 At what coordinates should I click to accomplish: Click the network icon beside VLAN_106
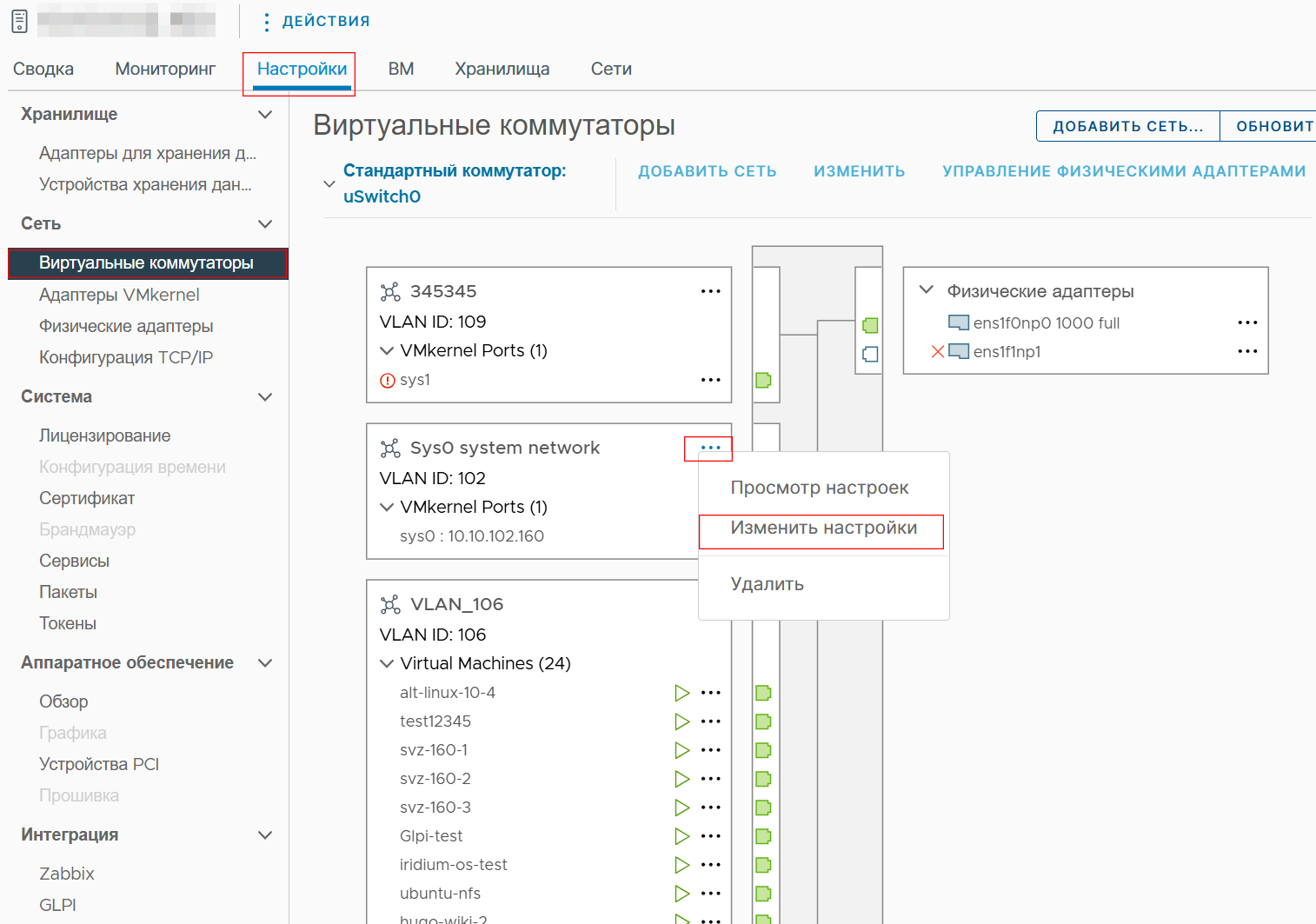pos(390,604)
